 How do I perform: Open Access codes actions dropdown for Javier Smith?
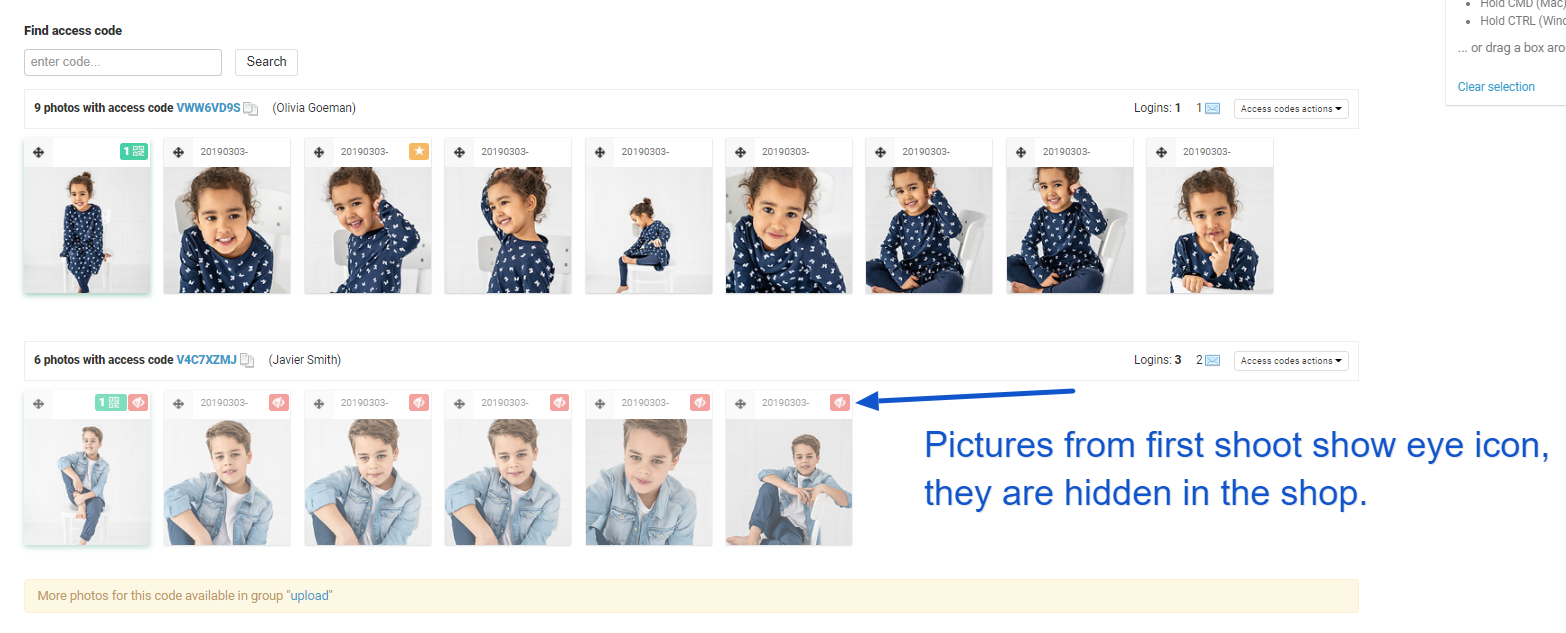(1291, 361)
